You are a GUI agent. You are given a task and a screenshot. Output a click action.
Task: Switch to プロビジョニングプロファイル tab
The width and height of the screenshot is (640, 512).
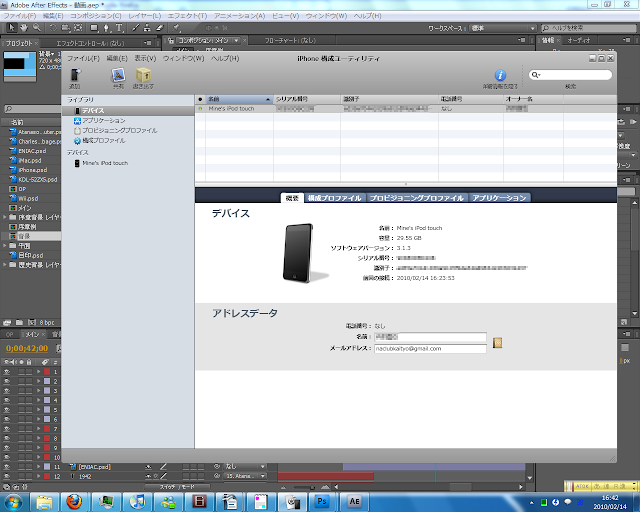(417, 198)
